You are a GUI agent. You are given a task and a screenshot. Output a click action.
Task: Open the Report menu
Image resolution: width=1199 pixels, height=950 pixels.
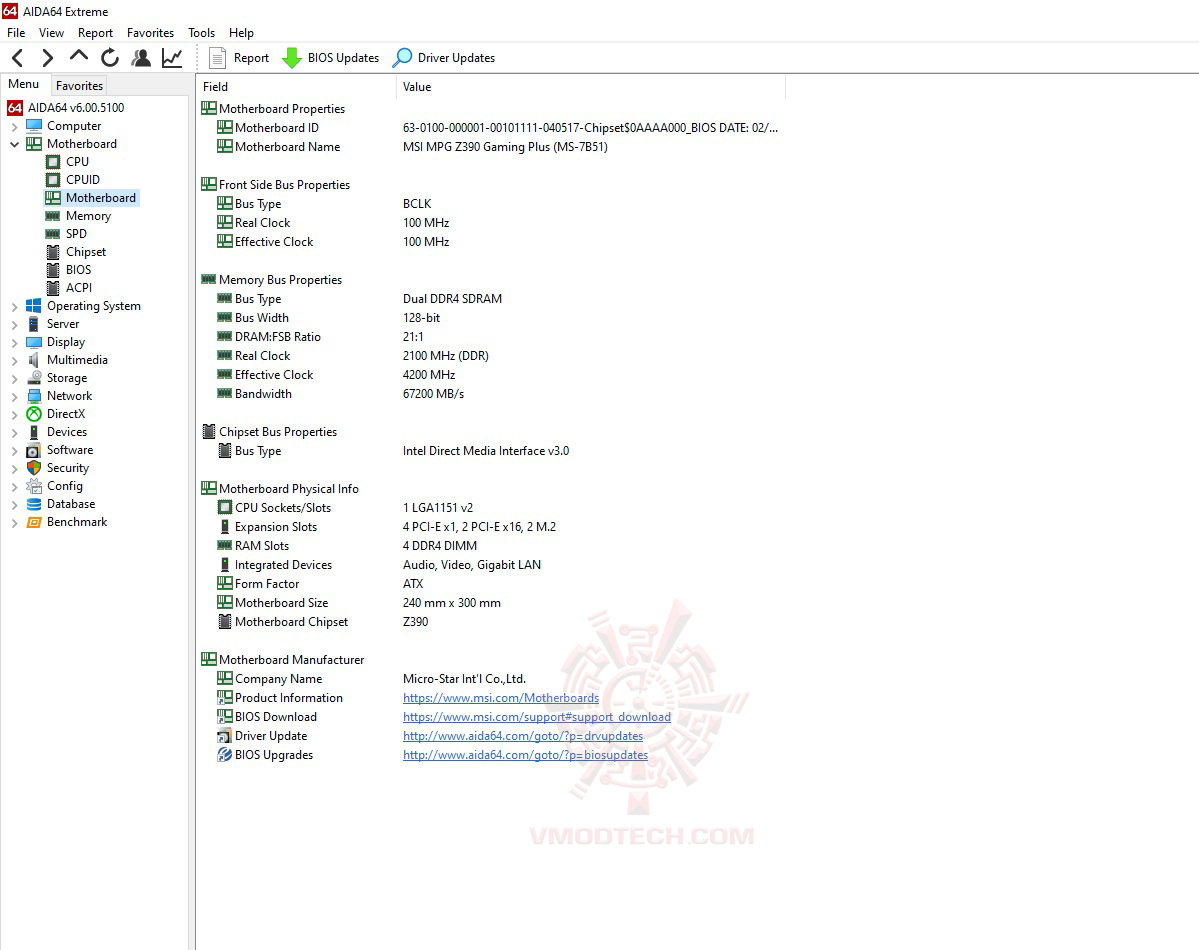click(95, 33)
